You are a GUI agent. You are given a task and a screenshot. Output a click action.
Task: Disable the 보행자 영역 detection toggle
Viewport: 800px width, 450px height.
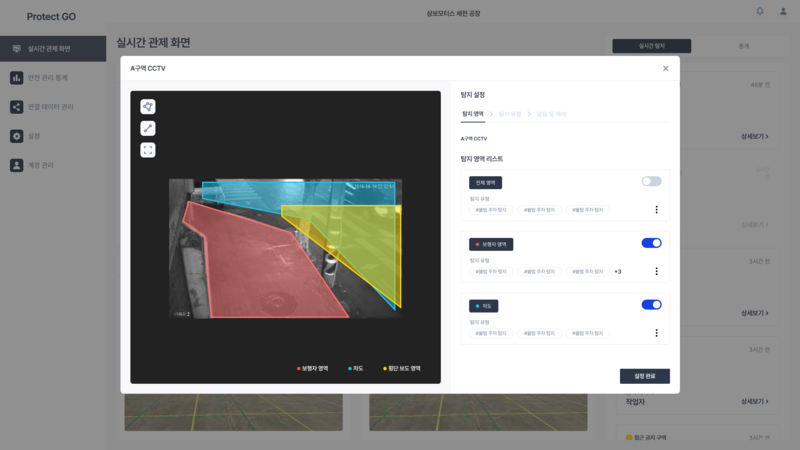point(652,243)
